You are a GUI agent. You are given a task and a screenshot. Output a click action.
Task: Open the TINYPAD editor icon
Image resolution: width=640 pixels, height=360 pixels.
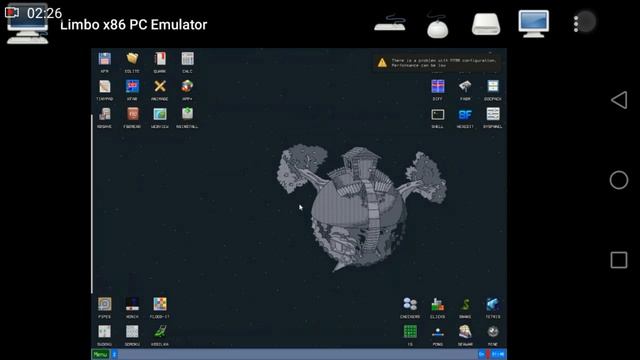click(104, 87)
